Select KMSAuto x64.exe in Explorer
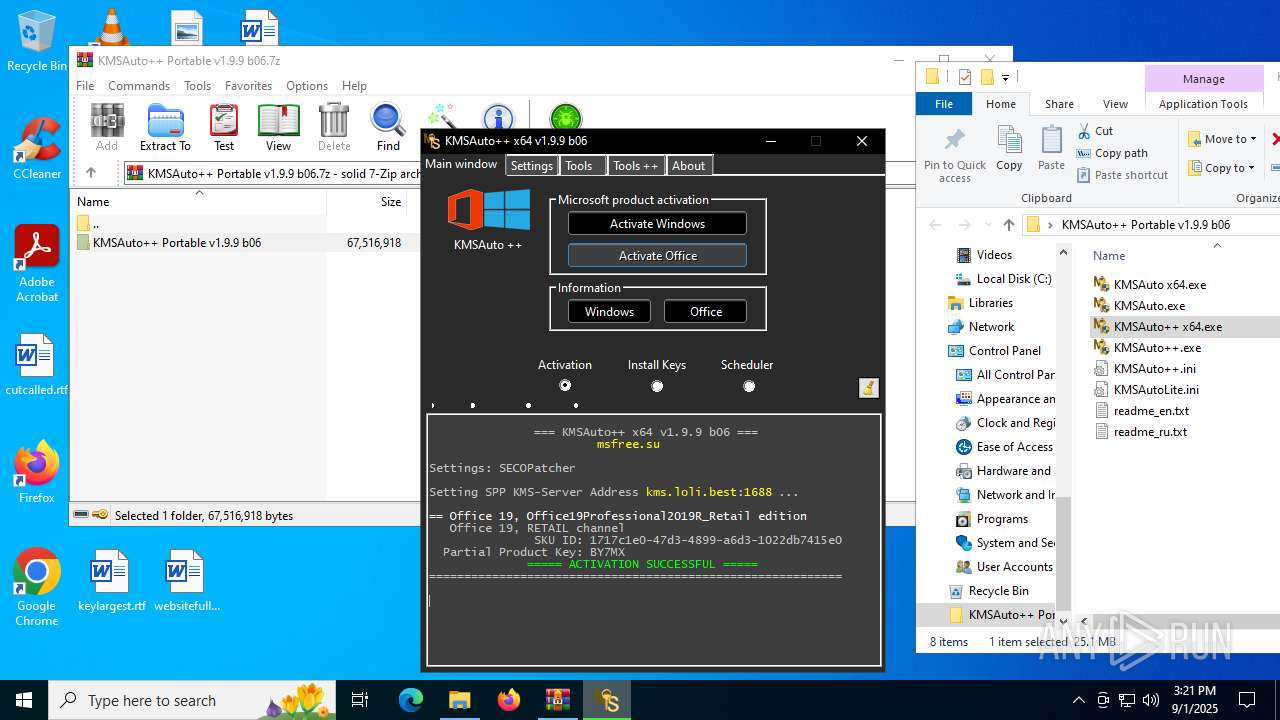 tap(1159, 285)
